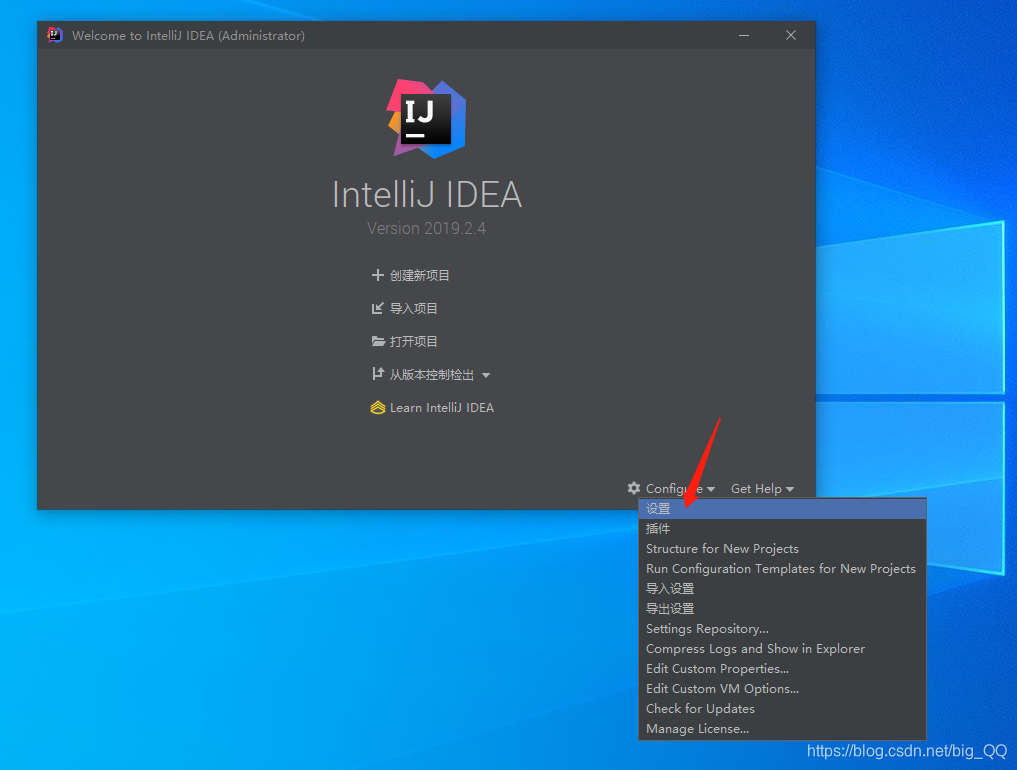Click the IntelliJ IDEA icon in the title bar
The image size is (1017, 770).
[x=55, y=35]
